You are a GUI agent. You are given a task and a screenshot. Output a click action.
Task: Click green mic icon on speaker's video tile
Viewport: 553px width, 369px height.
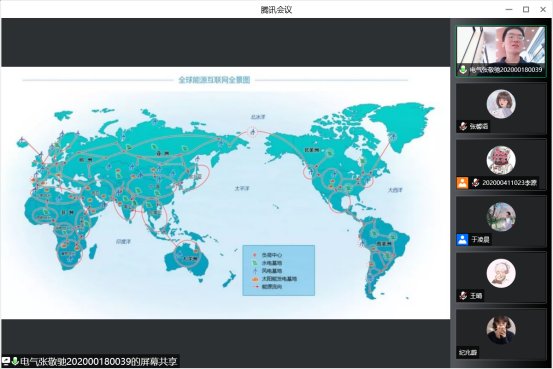(463, 69)
